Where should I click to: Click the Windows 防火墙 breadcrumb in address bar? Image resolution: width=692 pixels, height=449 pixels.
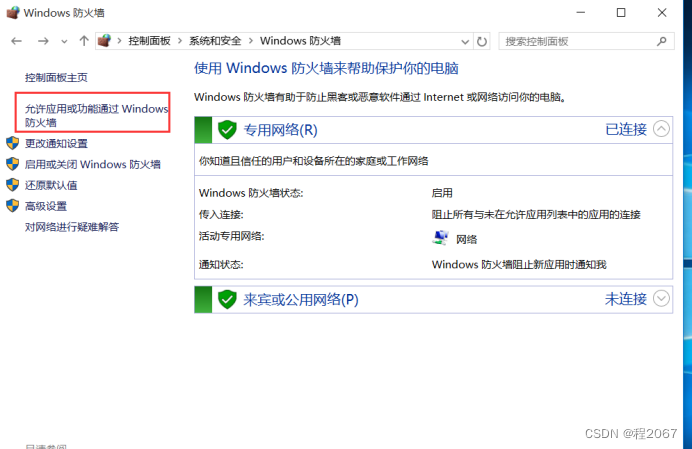[x=300, y=41]
